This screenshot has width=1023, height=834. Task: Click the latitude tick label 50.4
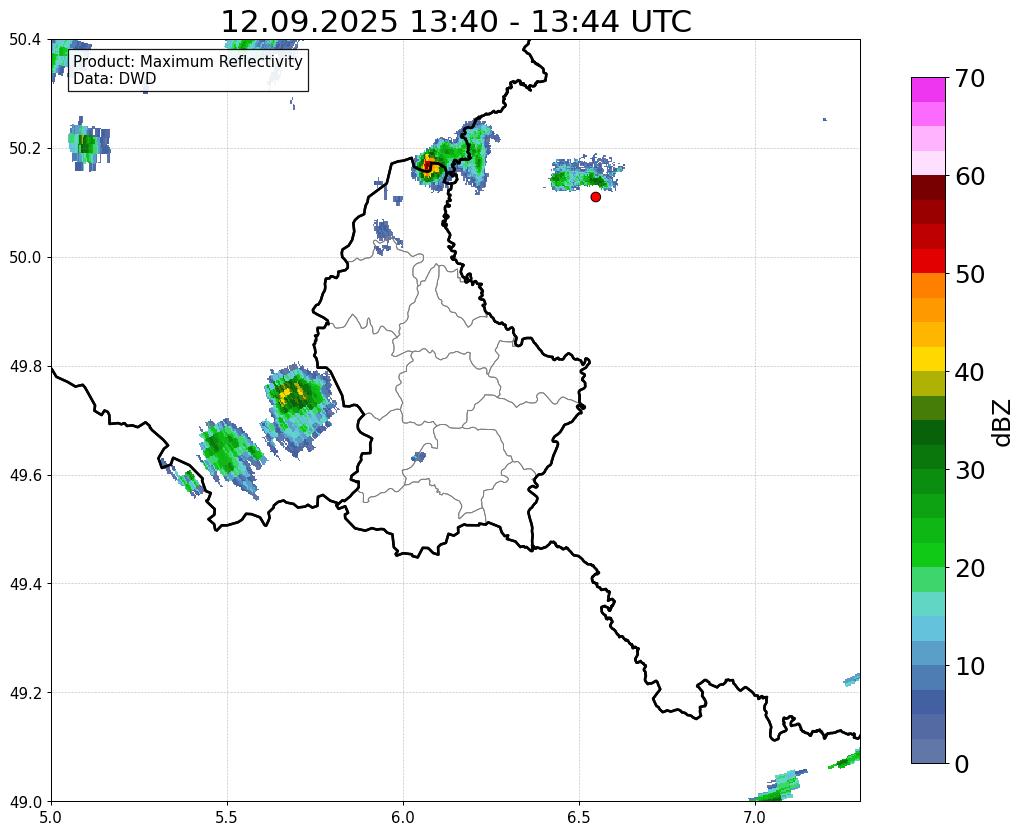click(25, 40)
